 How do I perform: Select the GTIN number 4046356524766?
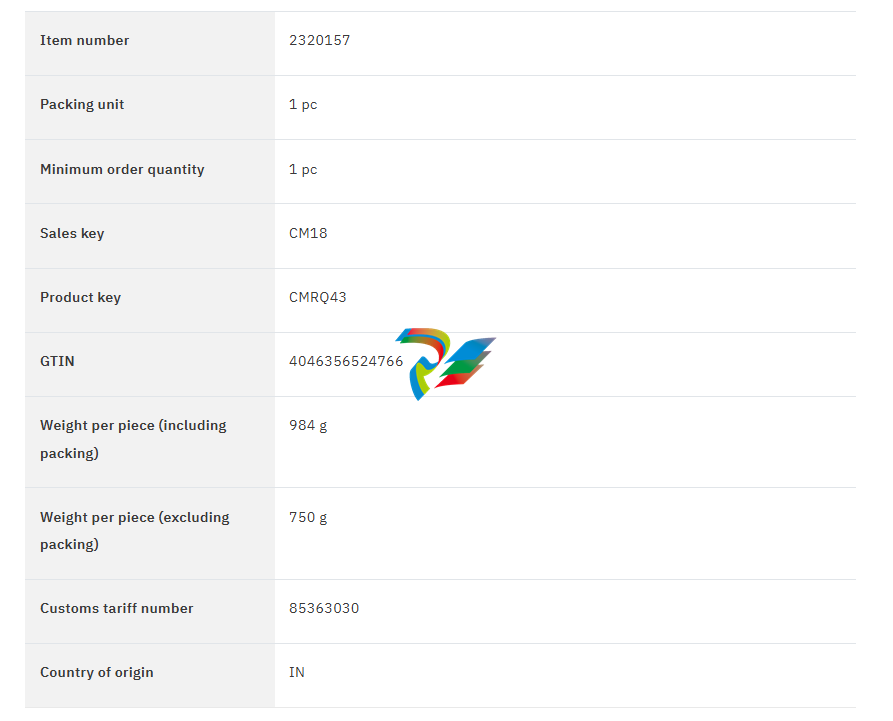(346, 362)
